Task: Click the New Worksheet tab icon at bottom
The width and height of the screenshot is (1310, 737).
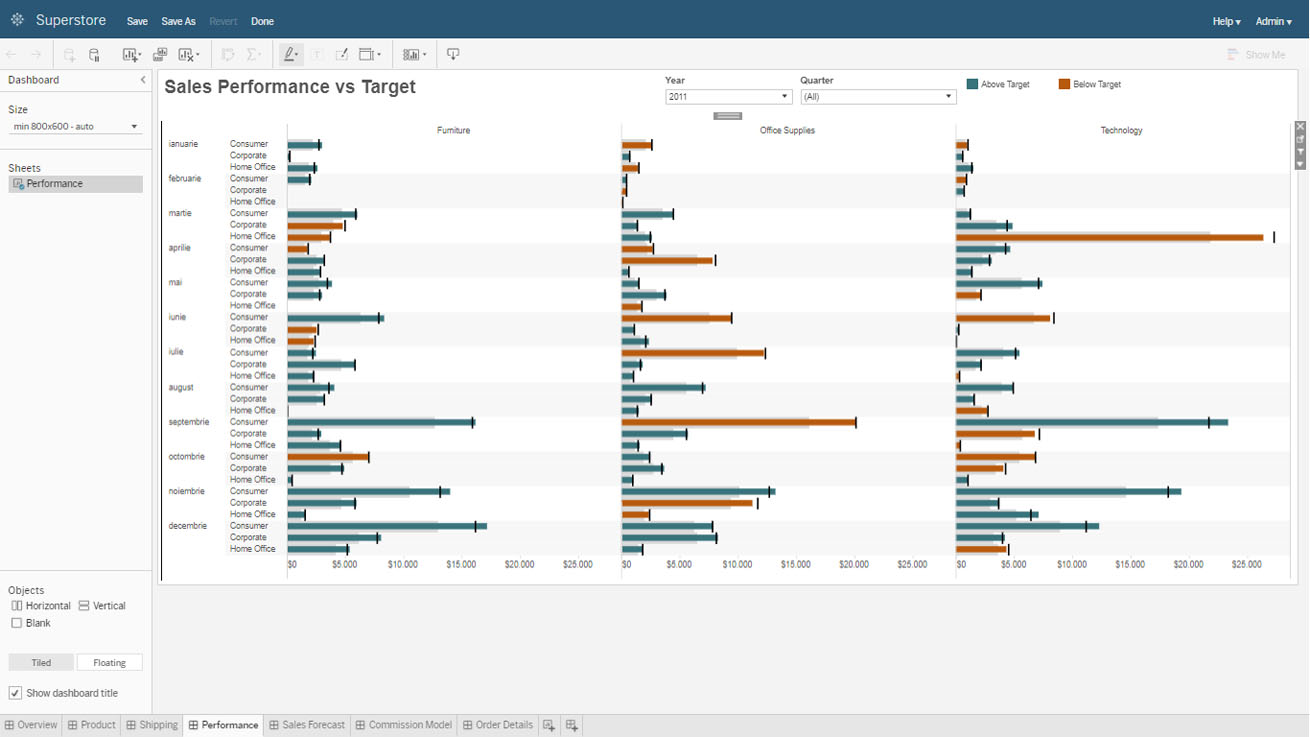Action: point(549,725)
